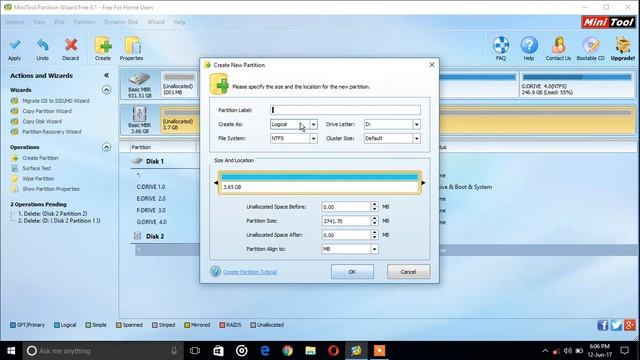Open the Create As dropdown
Viewport: 640px width, 360px height.
click(x=313, y=124)
